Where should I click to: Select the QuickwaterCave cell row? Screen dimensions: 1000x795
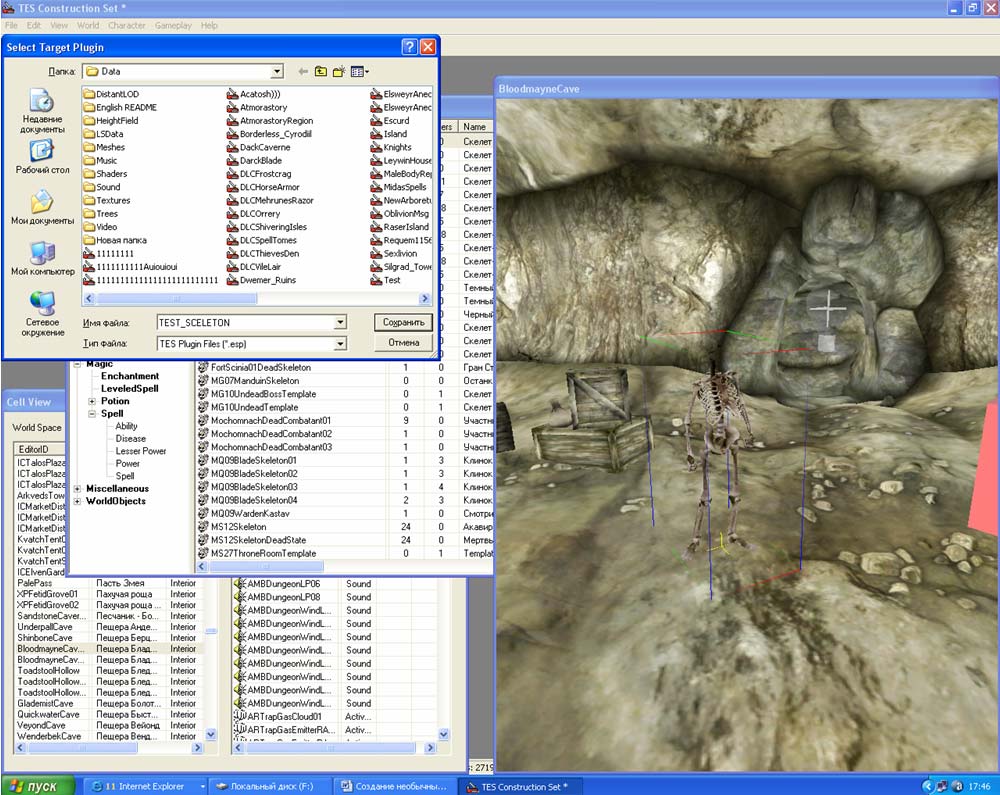pyautogui.click(x=108, y=714)
